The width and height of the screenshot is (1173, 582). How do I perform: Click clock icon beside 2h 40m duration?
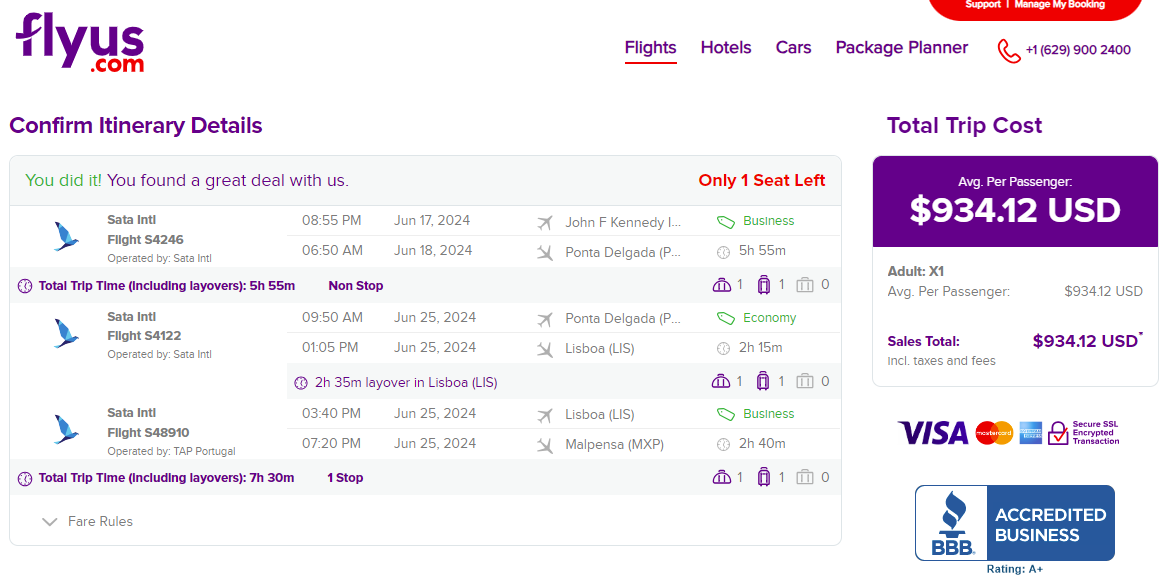pyautogui.click(x=723, y=445)
